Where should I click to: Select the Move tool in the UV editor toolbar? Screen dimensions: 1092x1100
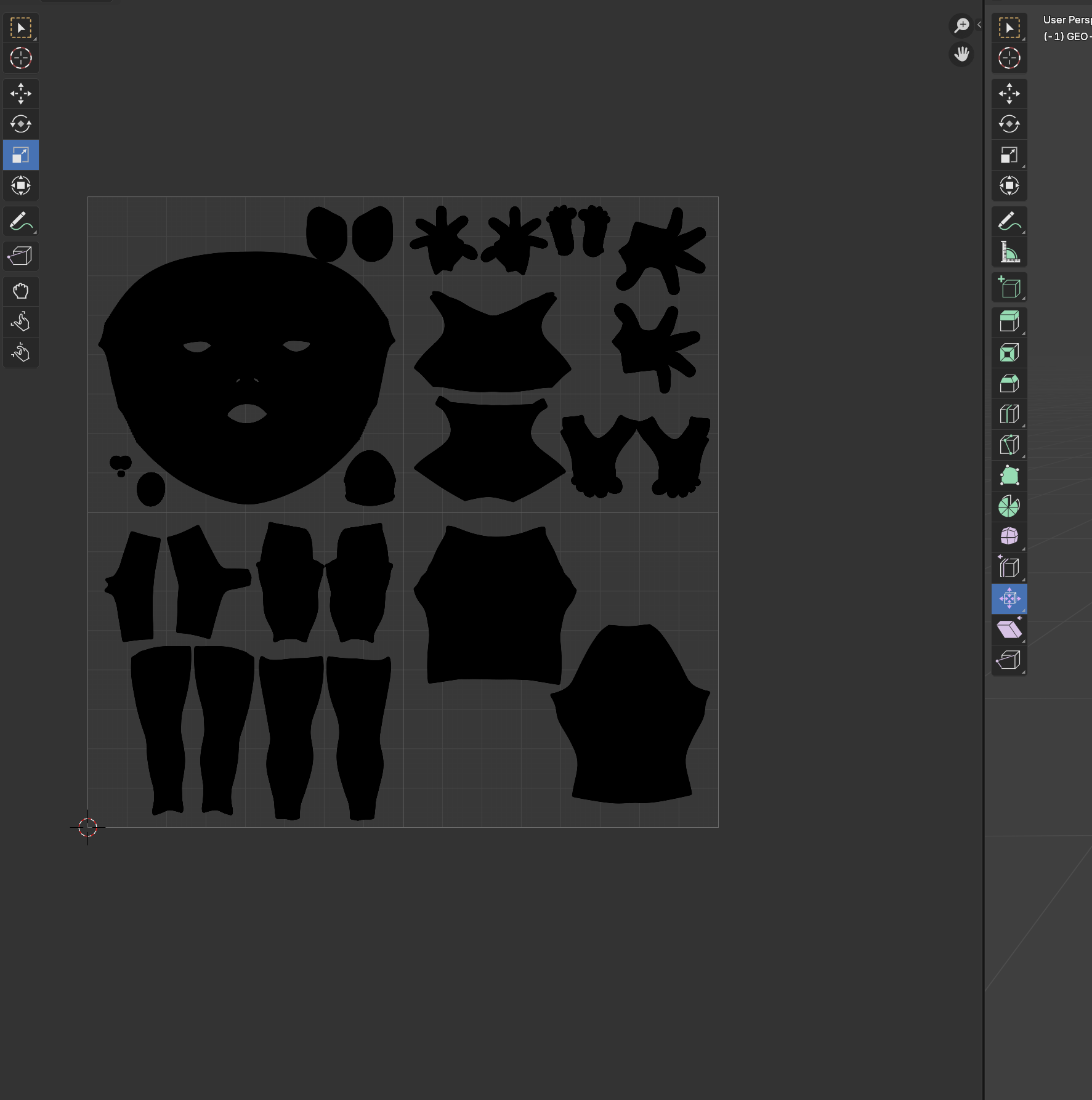[x=21, y=94]
